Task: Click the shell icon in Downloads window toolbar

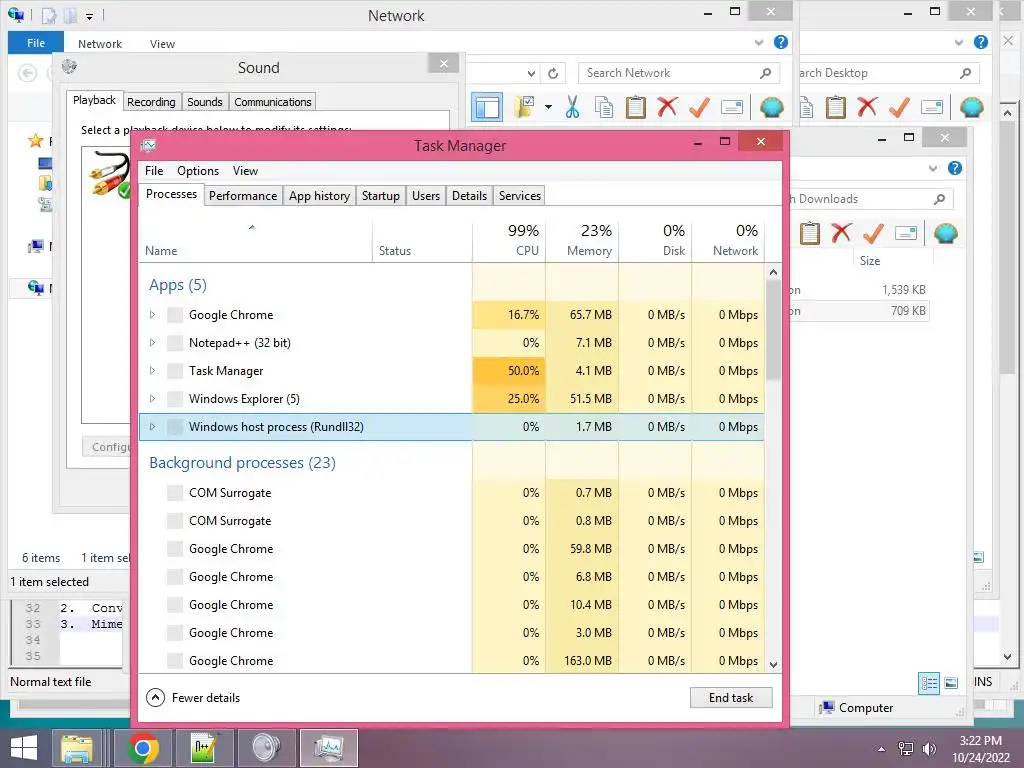Action: click(946, 233)
